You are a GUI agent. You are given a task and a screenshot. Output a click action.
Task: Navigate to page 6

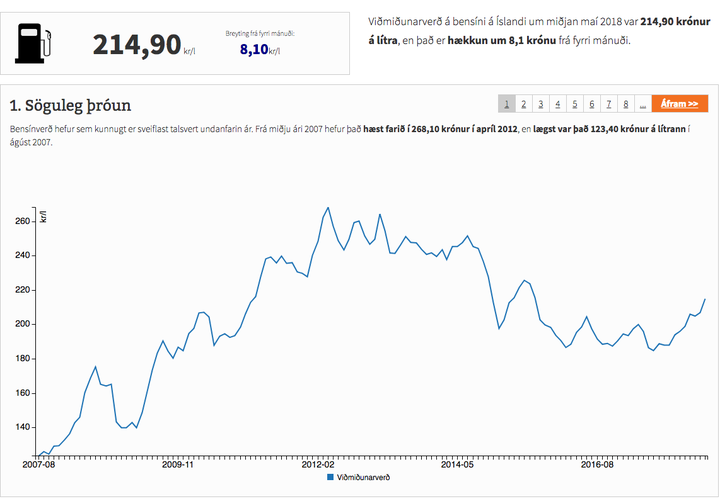[591, 104]
